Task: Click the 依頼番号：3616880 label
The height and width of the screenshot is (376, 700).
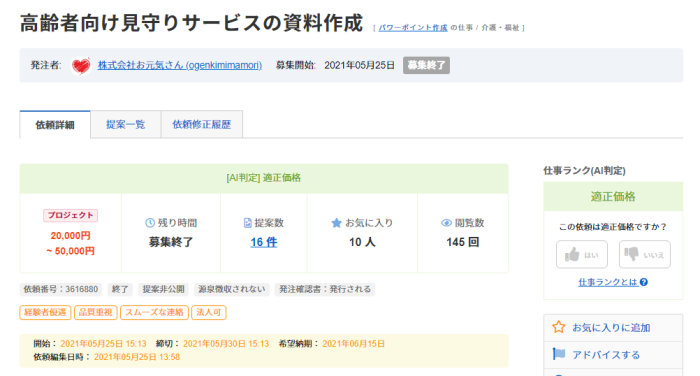Action: 61,289
